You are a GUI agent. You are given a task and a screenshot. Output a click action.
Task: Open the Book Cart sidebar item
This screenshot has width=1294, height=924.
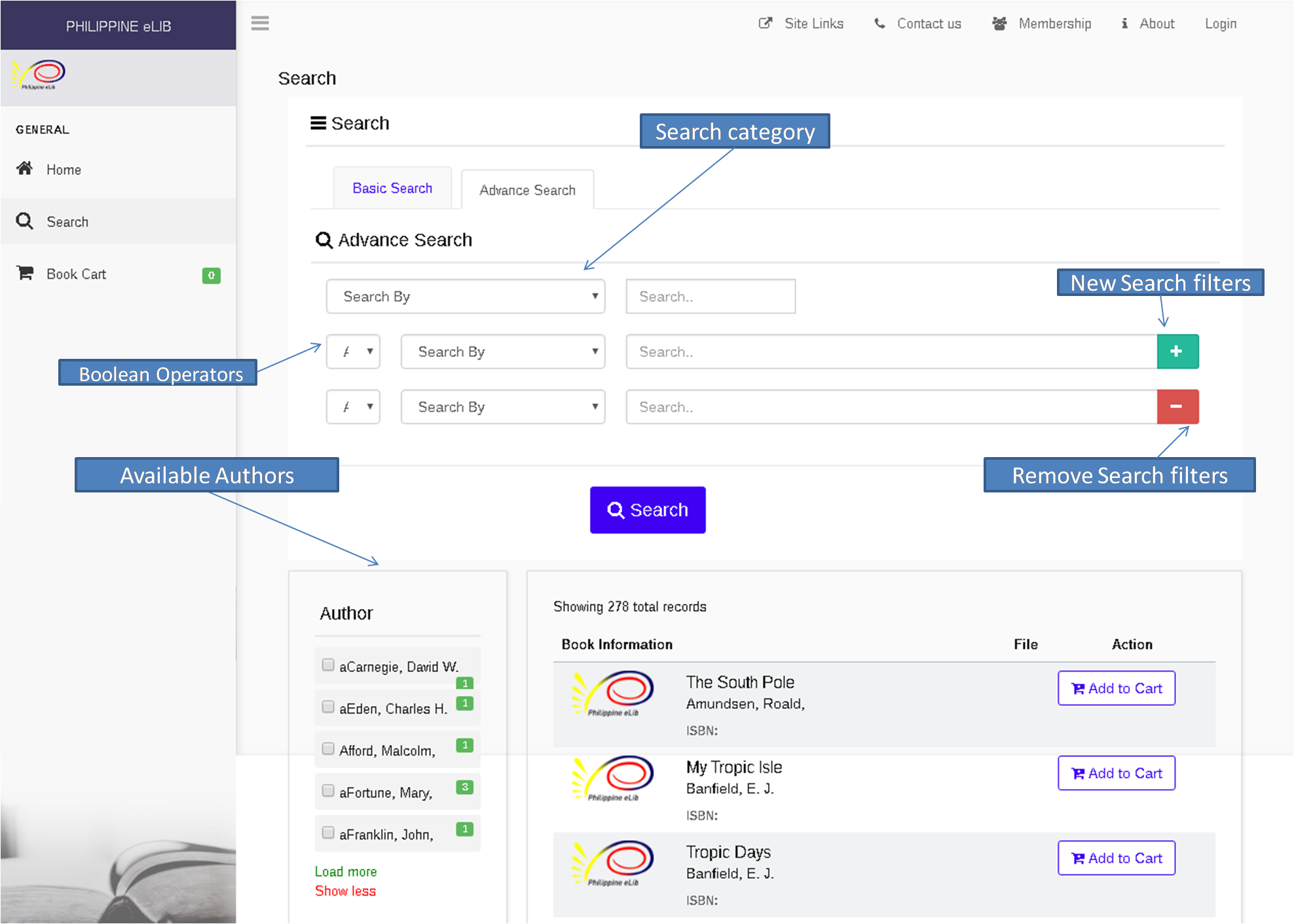tap(76, 274)
